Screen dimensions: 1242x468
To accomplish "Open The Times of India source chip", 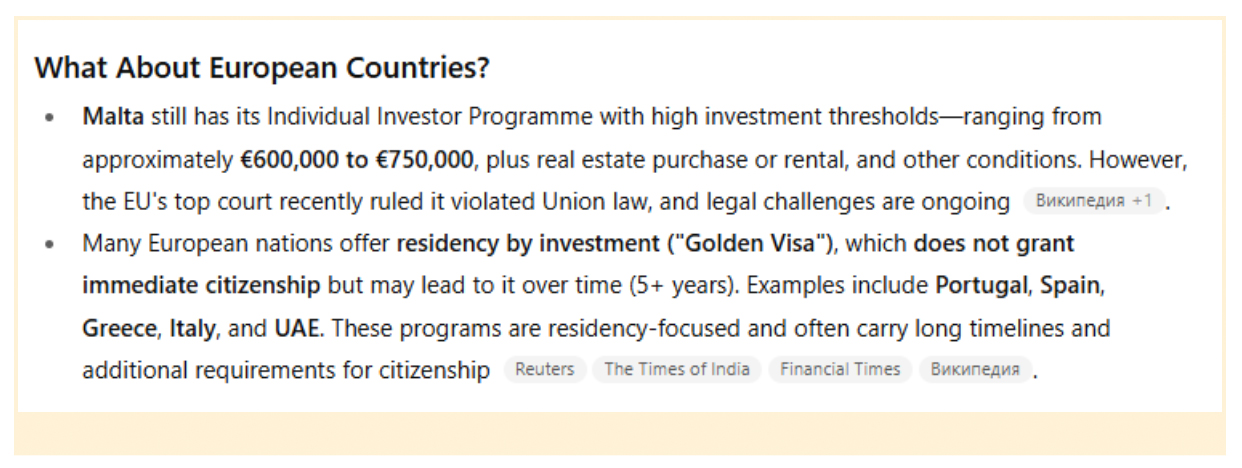I will click(677, 369).
